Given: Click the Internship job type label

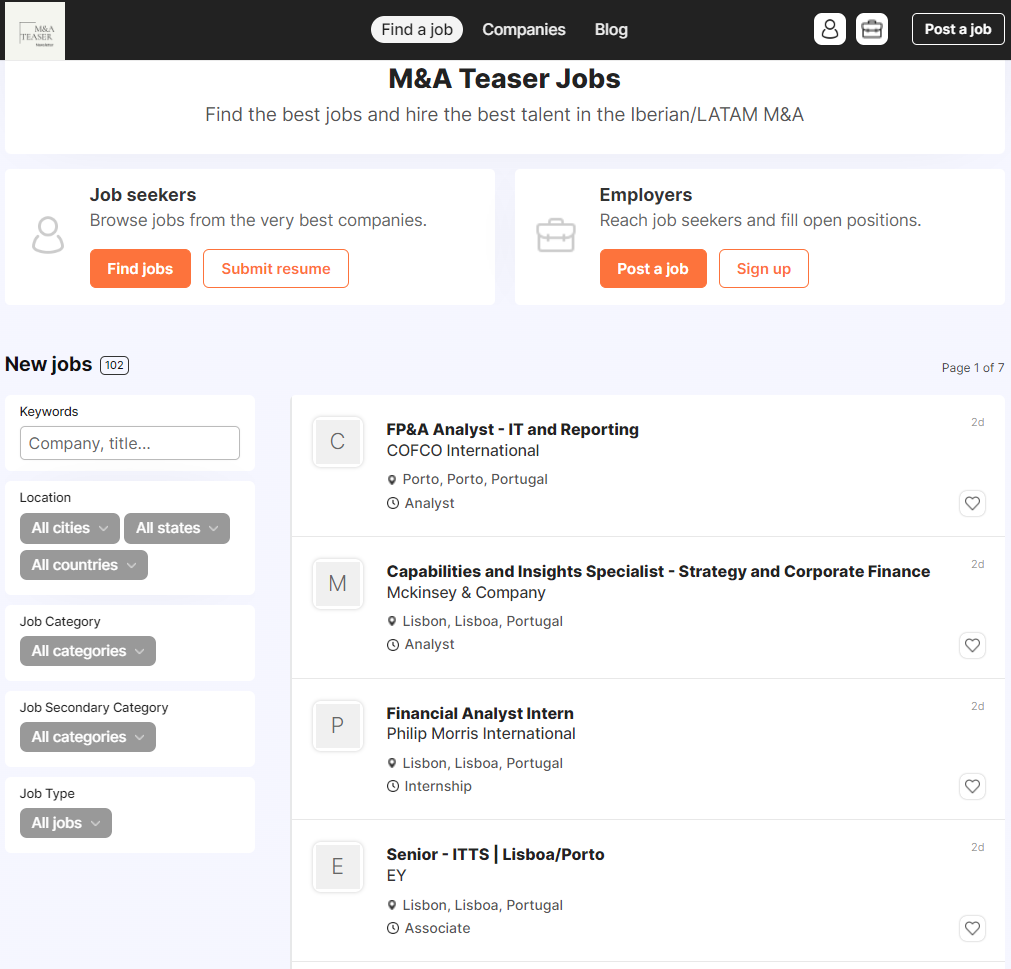Looking at the screenshot, I should click(x=438, y=786).
